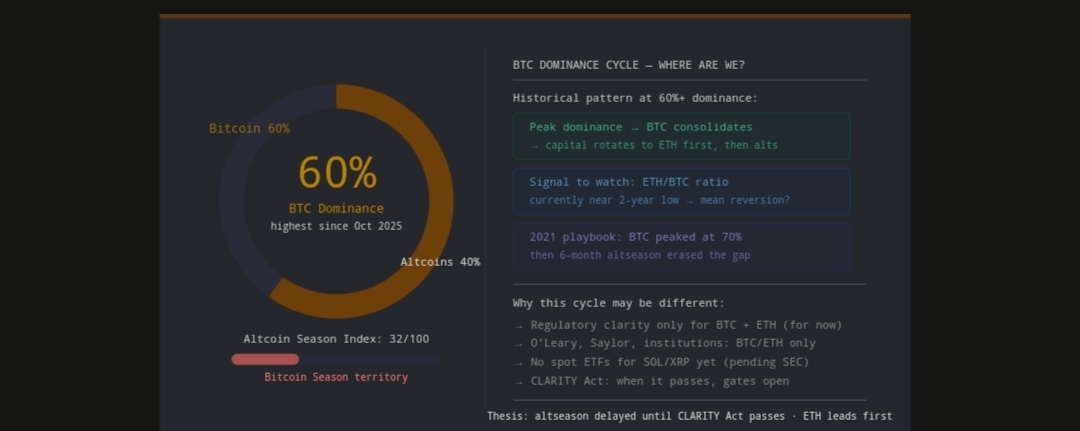Click "highest since Oct 2025" text

click(336, 226)
